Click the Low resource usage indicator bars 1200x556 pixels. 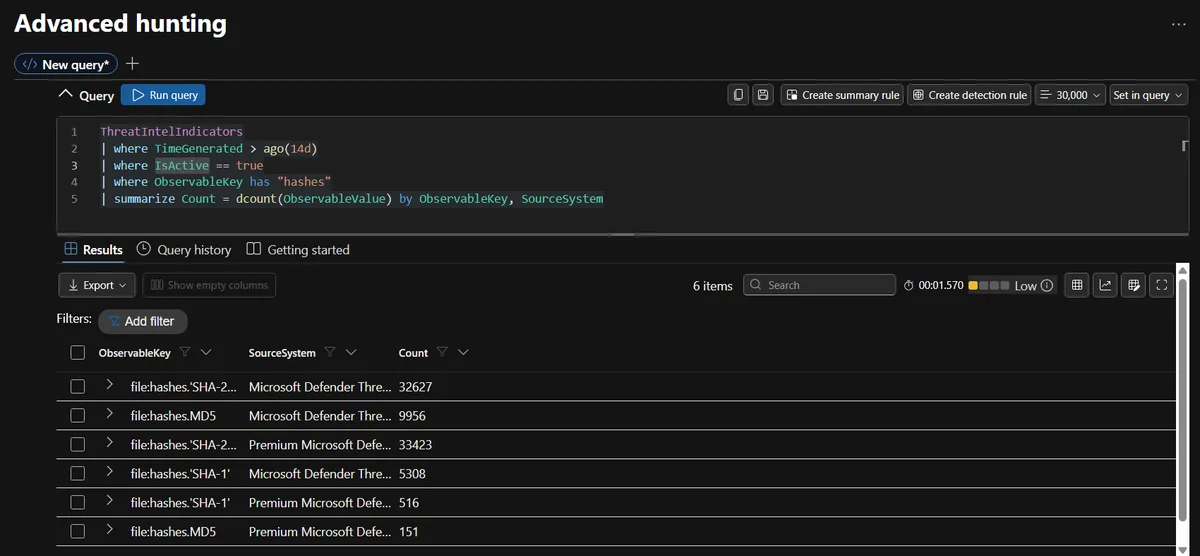[x=989, y=286]
